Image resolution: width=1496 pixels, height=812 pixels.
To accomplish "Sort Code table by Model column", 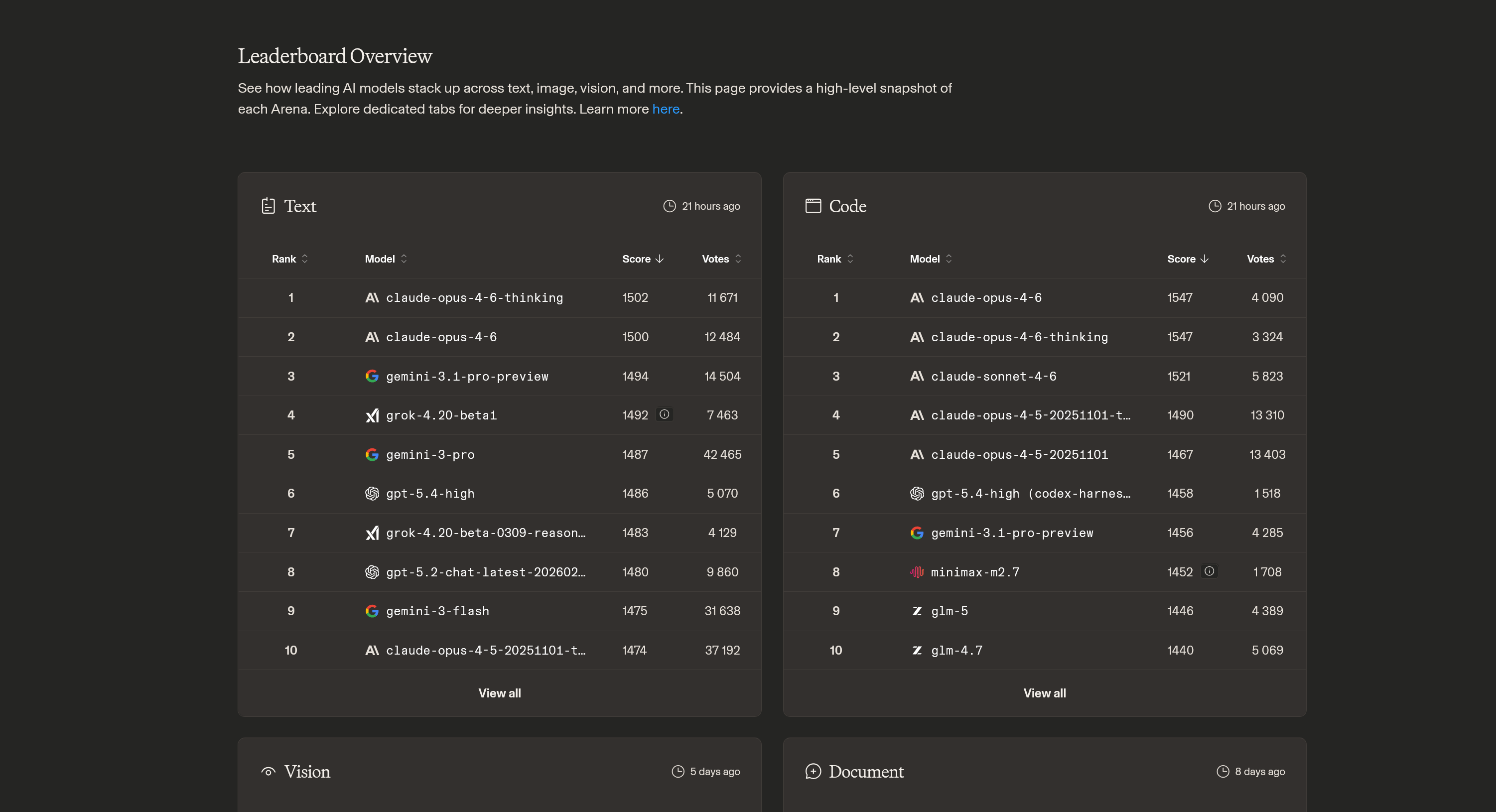I will (x=931, y=259).
